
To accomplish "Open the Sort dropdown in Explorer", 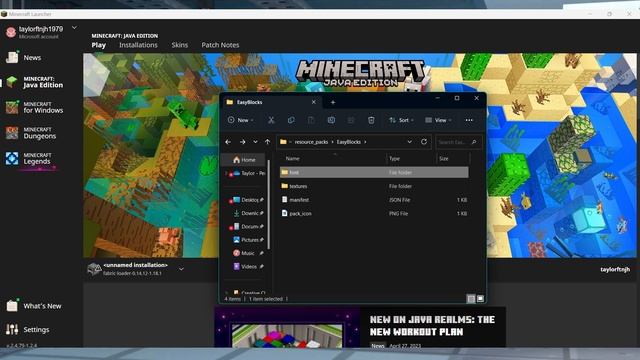I will pos(401,120).
